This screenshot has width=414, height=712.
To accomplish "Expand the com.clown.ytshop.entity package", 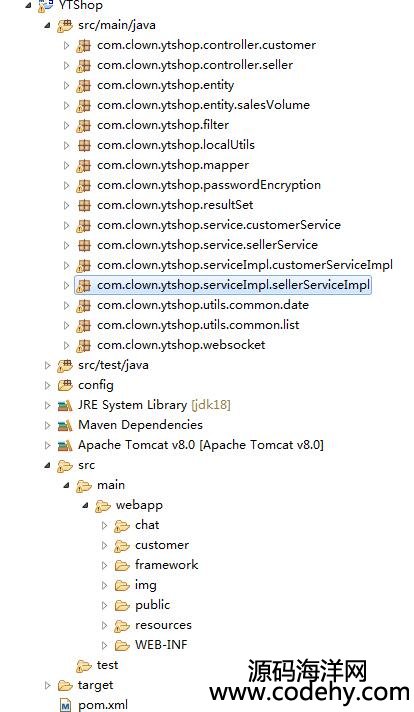I will tap(66, 85).
